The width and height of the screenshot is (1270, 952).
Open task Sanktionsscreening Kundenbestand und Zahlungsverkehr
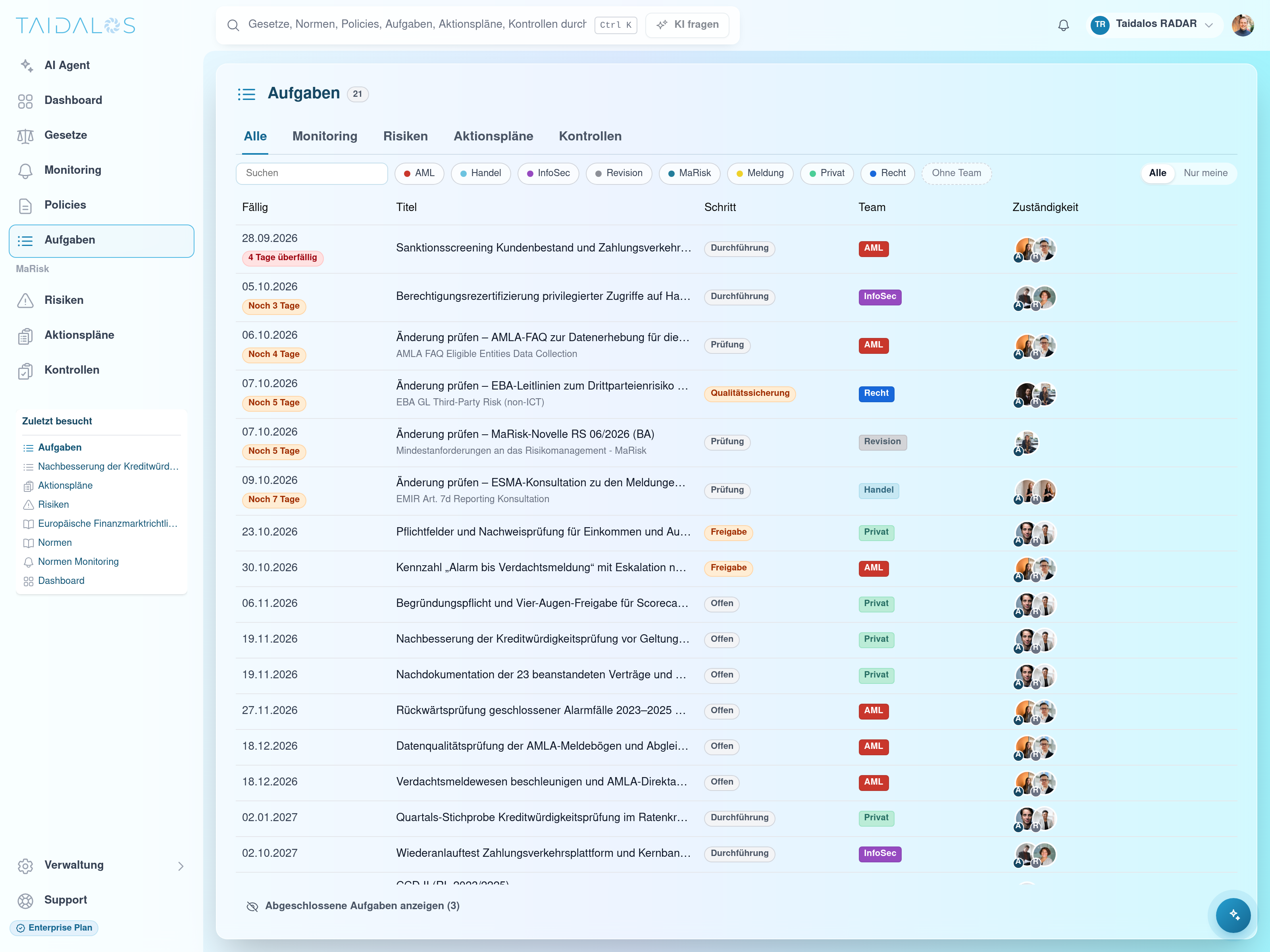point(543,248)
